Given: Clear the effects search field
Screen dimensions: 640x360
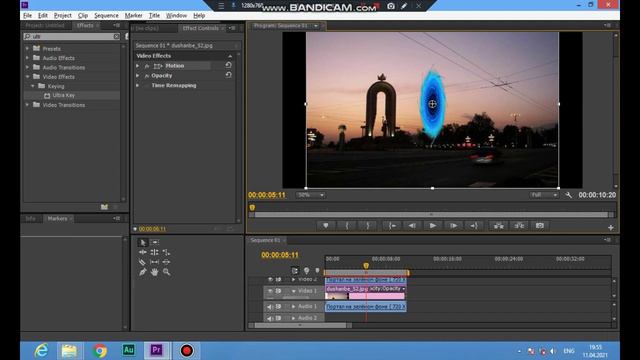Looking at the screenshot, I should click(x=116, y=36).
